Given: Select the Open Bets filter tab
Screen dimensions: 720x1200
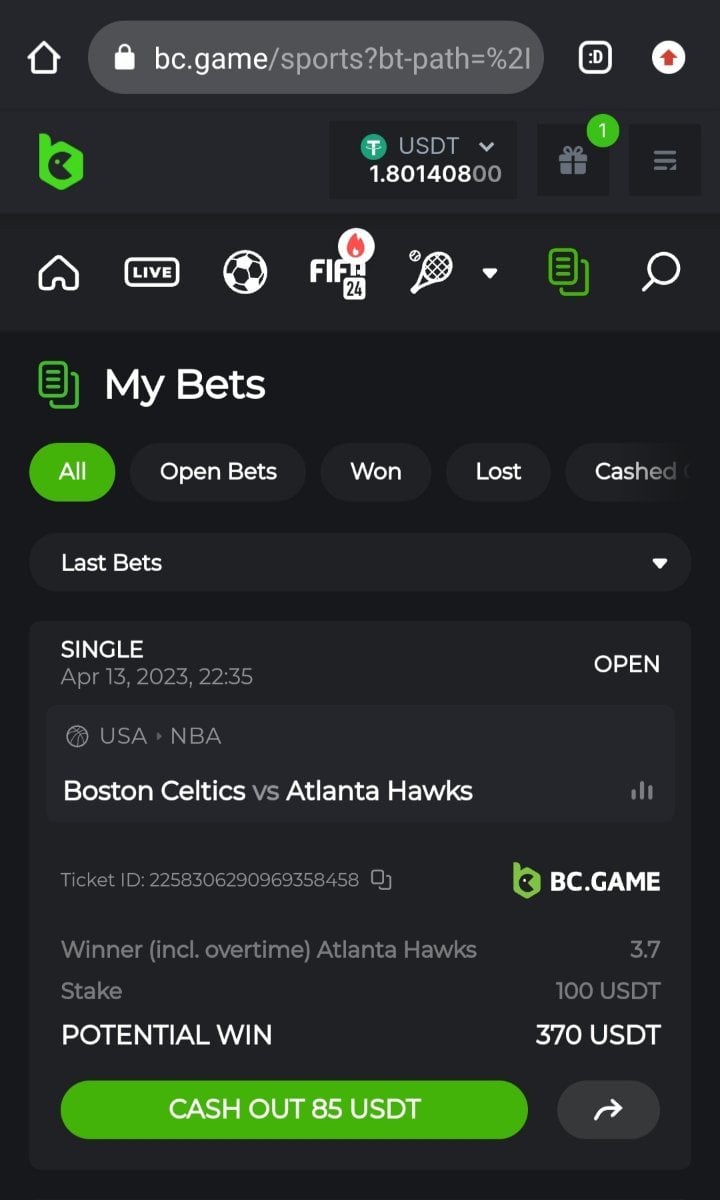Looking at the screenshot, I should [218, 472].
